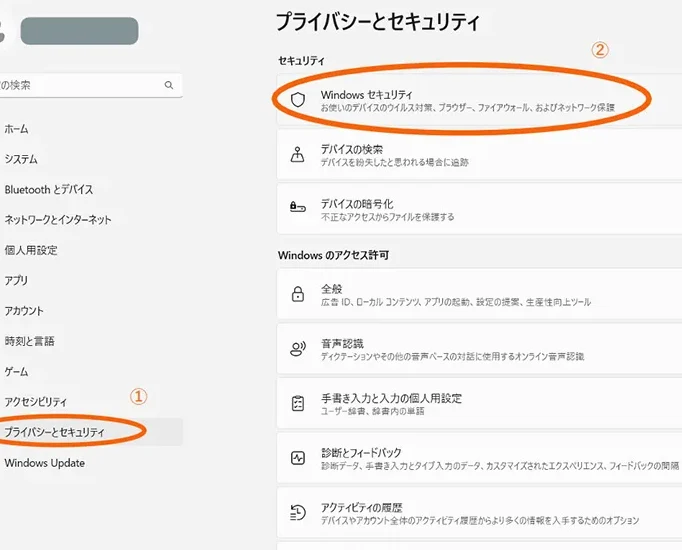Click text デバイスを紛失したと思われる場合に追跡
This screenshot has height=550, width=682.
coord(394,162)
